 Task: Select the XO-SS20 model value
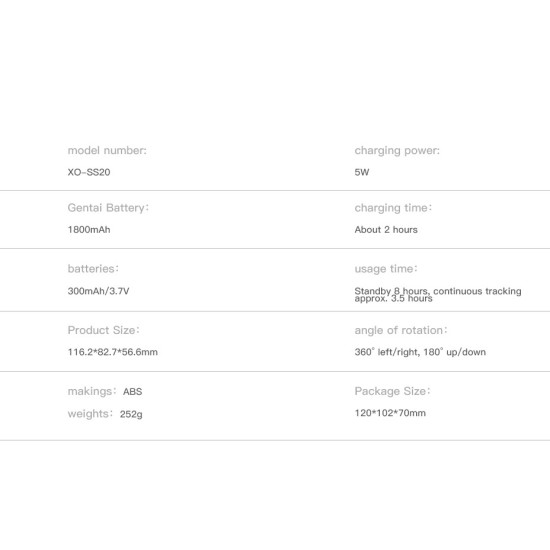pos(89,172)
